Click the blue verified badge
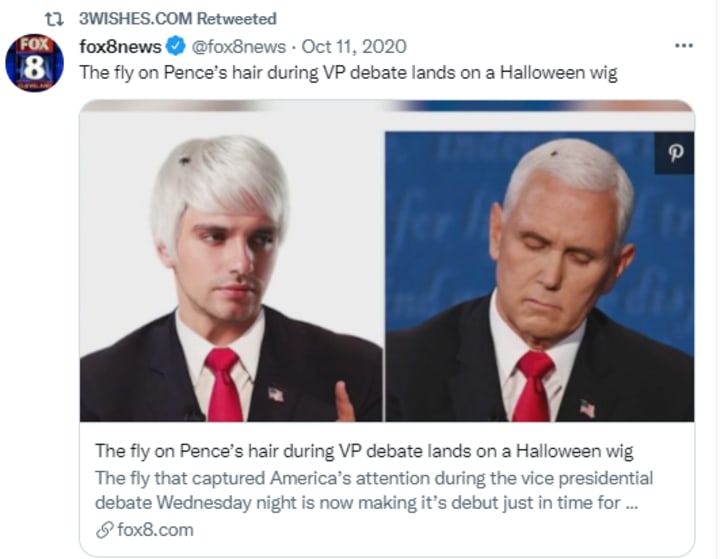The image size is (720, 559). pyautogui.click(x=176, y=46)
